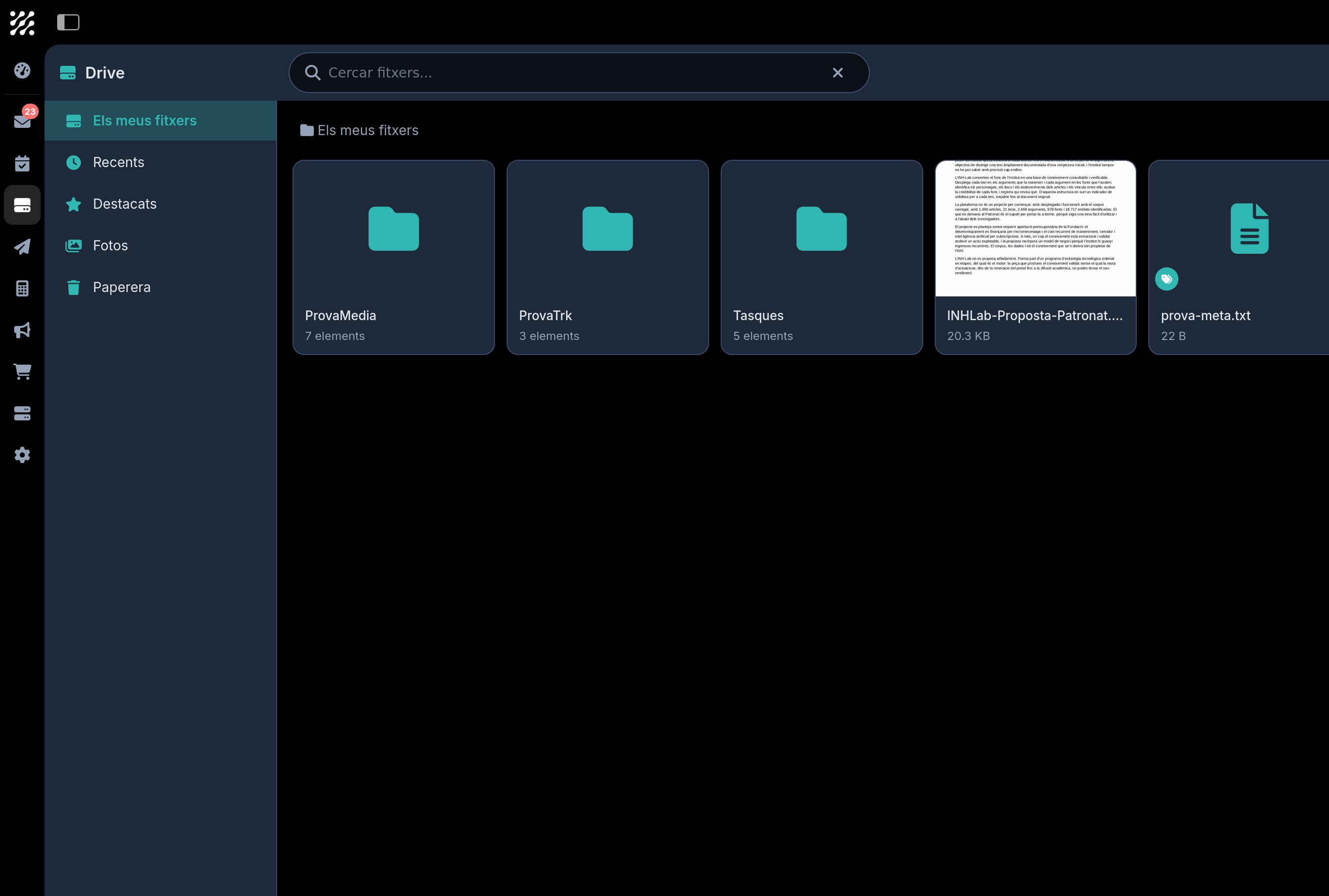Click the 'INHLab-Proposta-Patronat....' file name
This screenshot has height=896, width=1329.
click(x=1035, y=315)
